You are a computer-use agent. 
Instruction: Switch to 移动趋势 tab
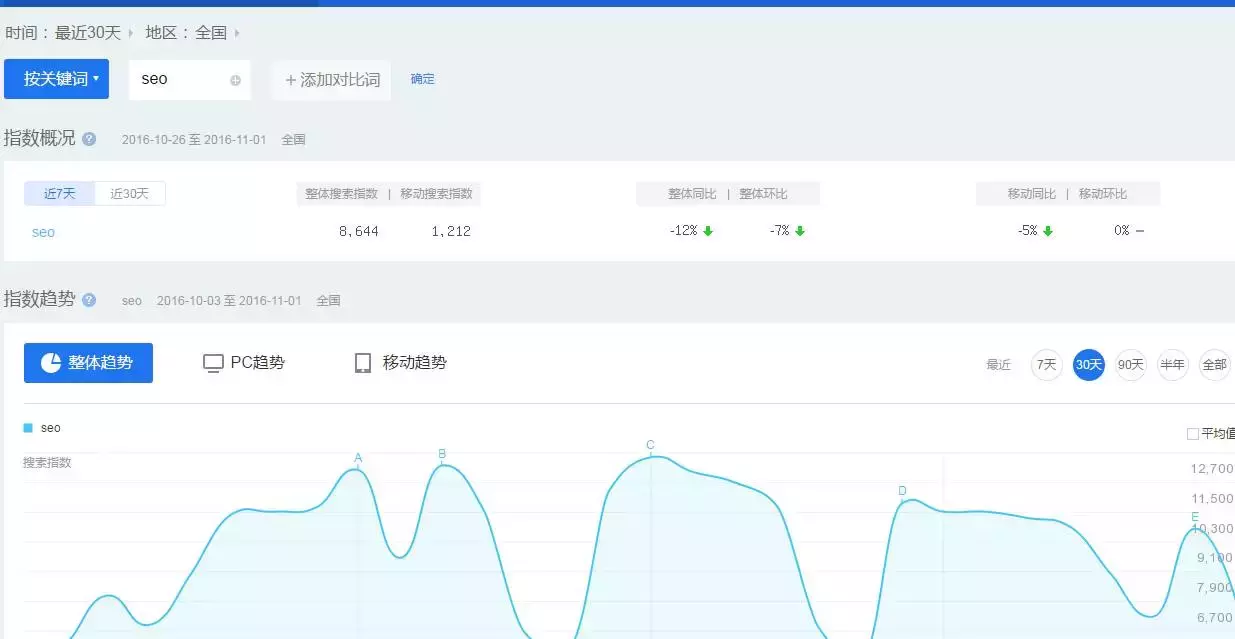click(400, 362)
